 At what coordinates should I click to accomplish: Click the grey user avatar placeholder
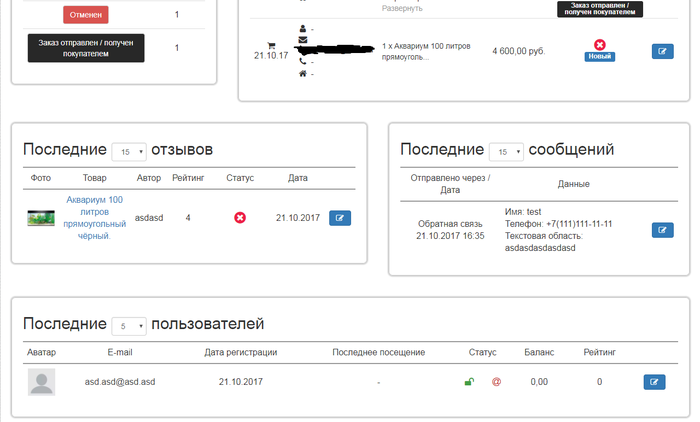(42, 382)
